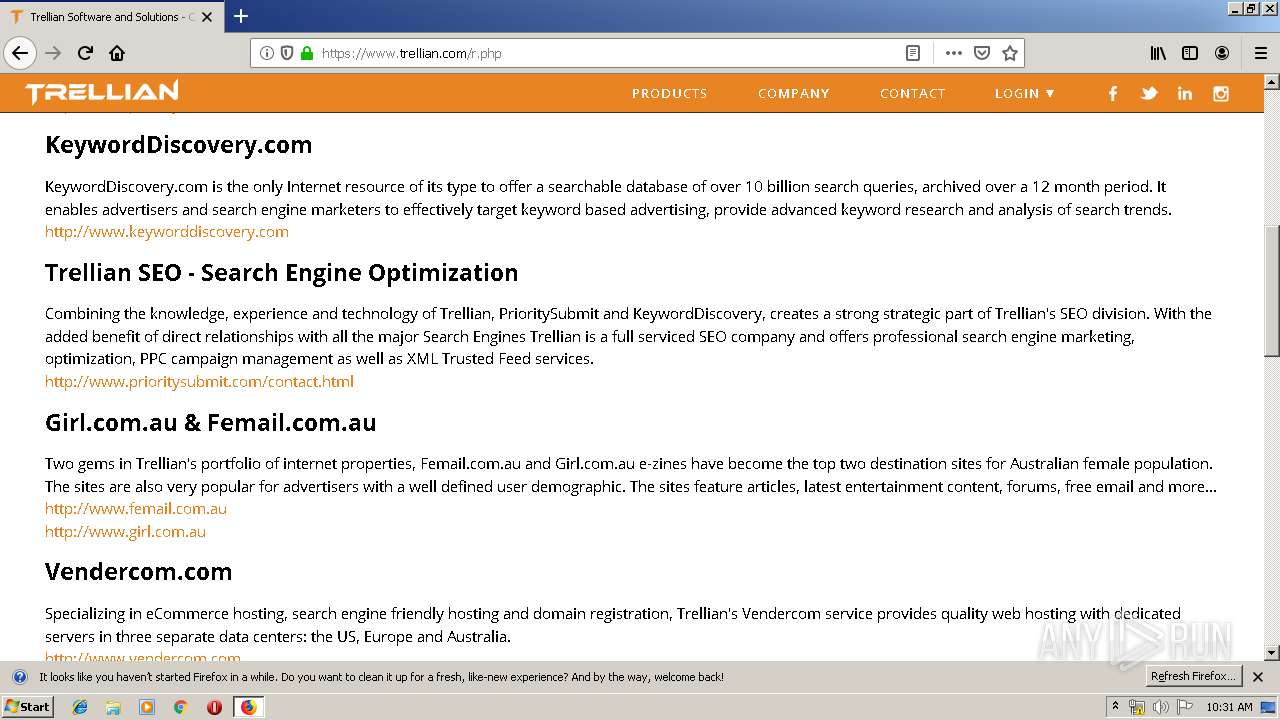
Task: Show site information icon in address bar
Action: [x=267, y=53]
